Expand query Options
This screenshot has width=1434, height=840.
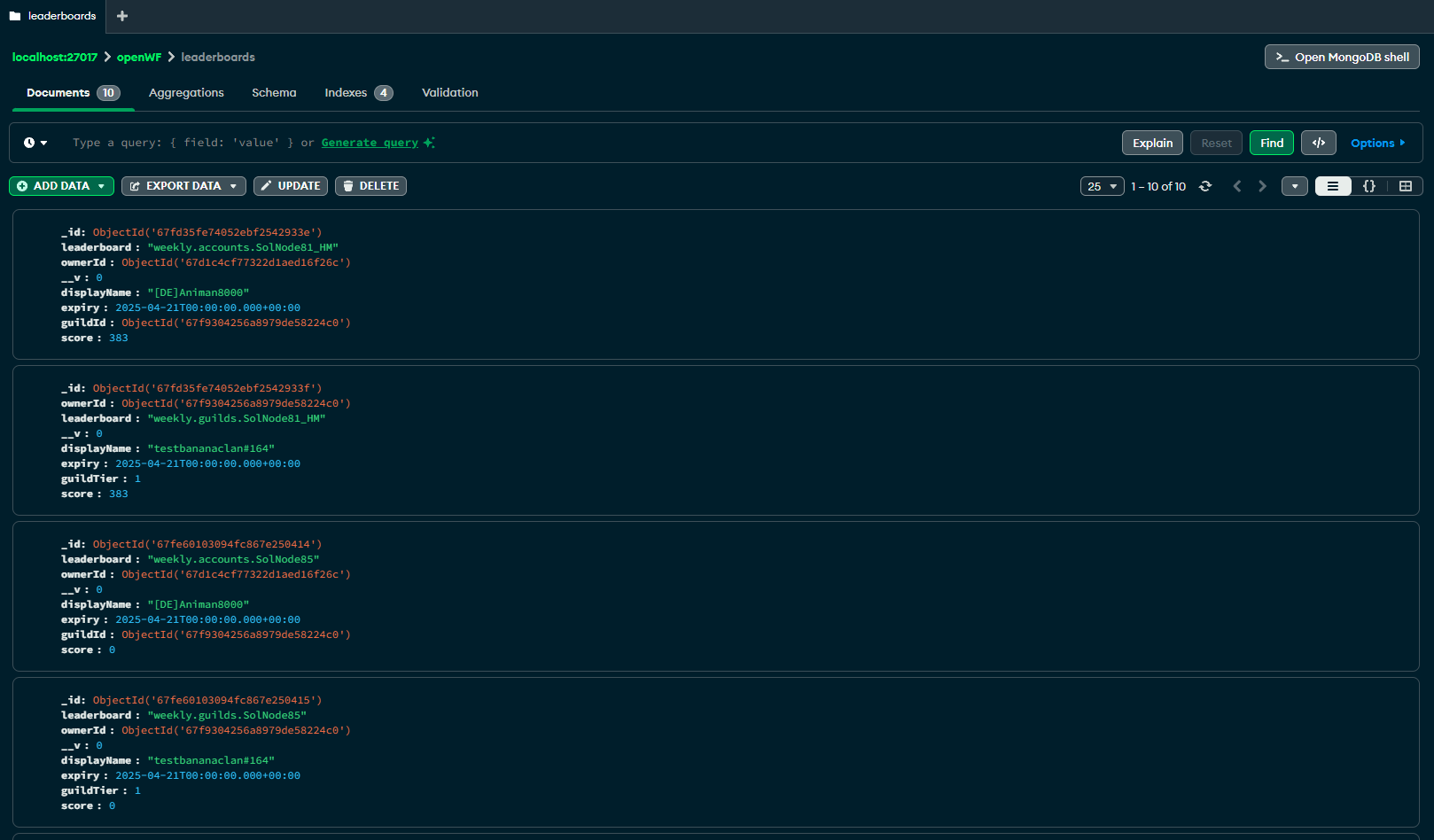pyautogui.click(x=1377, y=143)
